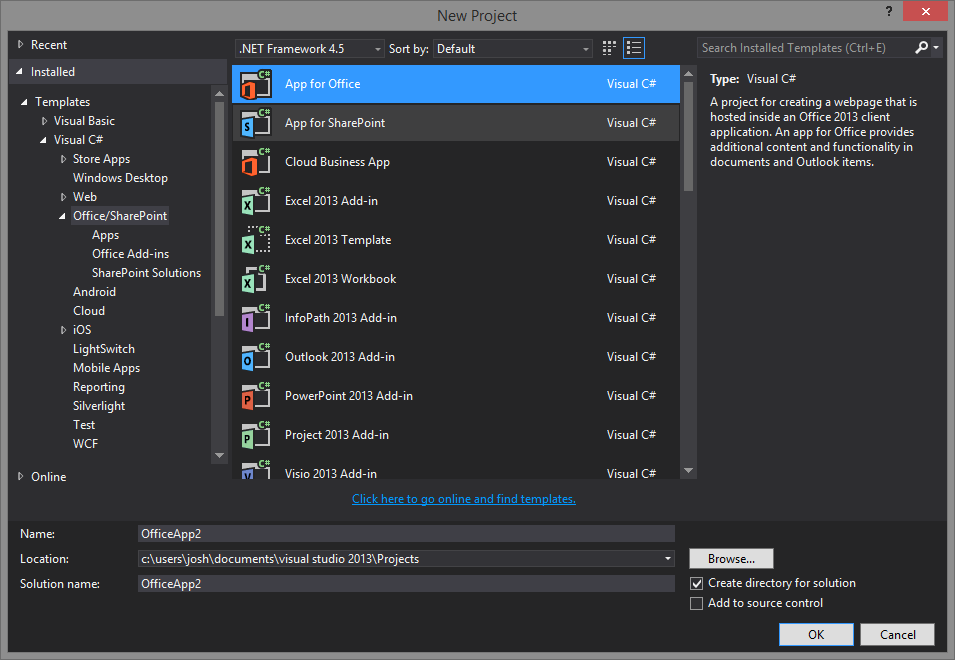Select the App for SharePoint template icon
The width and height of the screenshot is (955, 660).
(256, 122)
